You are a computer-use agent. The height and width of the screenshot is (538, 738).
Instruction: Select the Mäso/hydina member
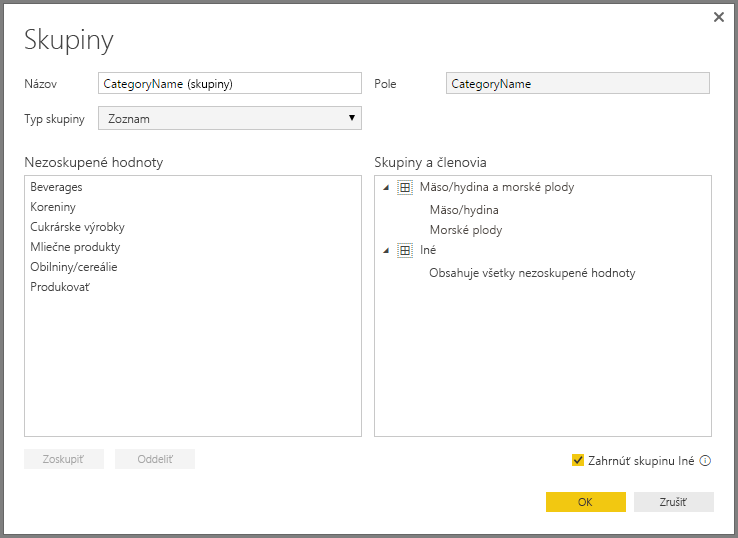pyautogui.click(x=464, y=210)
